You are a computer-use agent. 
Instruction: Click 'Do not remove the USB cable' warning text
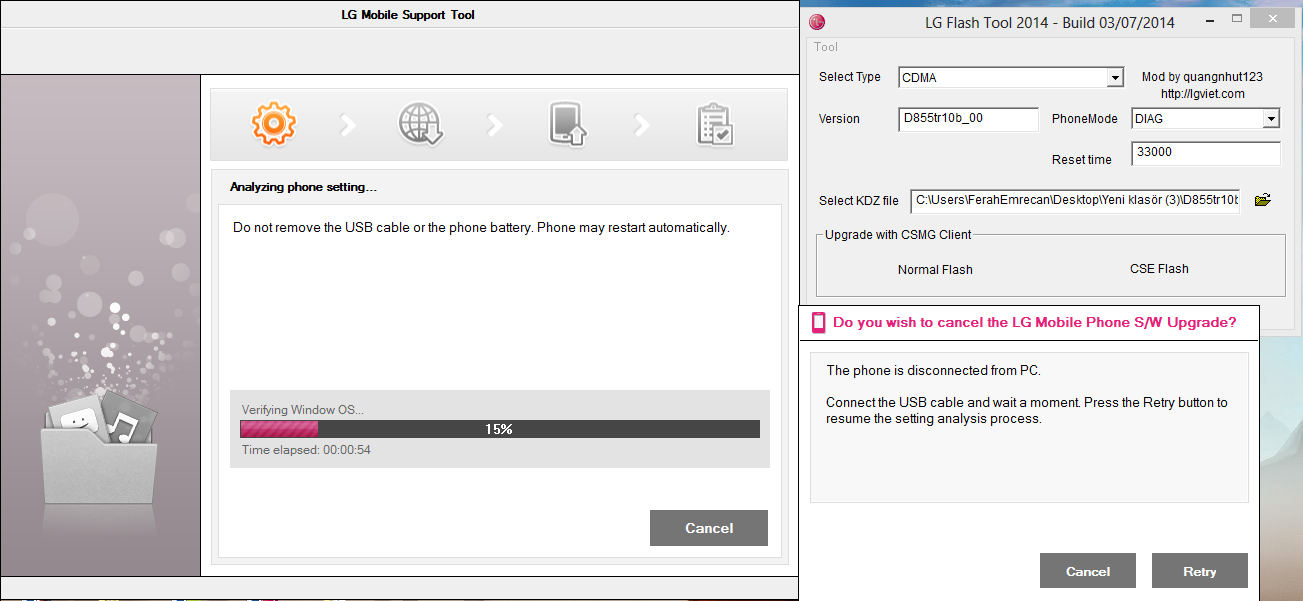pos(481,227)
